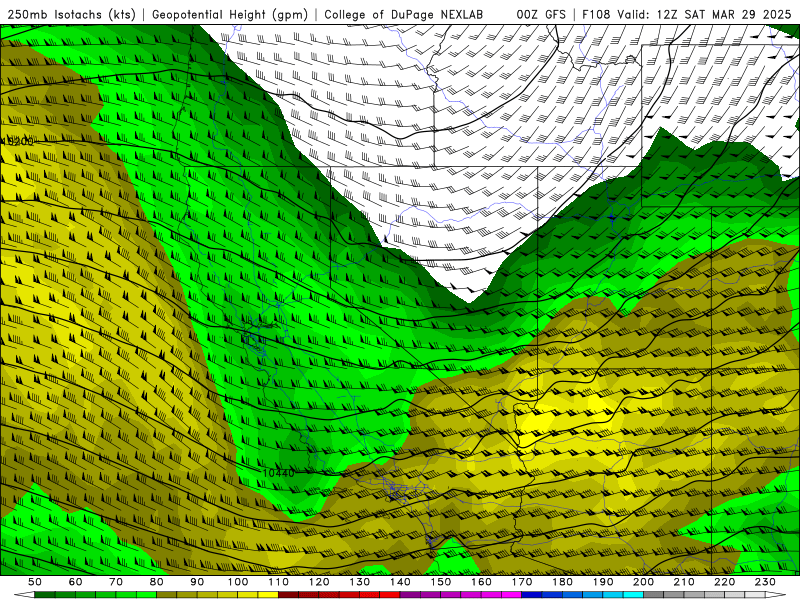This screenshot has height=600, width=800.
Task: Click the 170 value on the color scale
Action: (521, 582)
